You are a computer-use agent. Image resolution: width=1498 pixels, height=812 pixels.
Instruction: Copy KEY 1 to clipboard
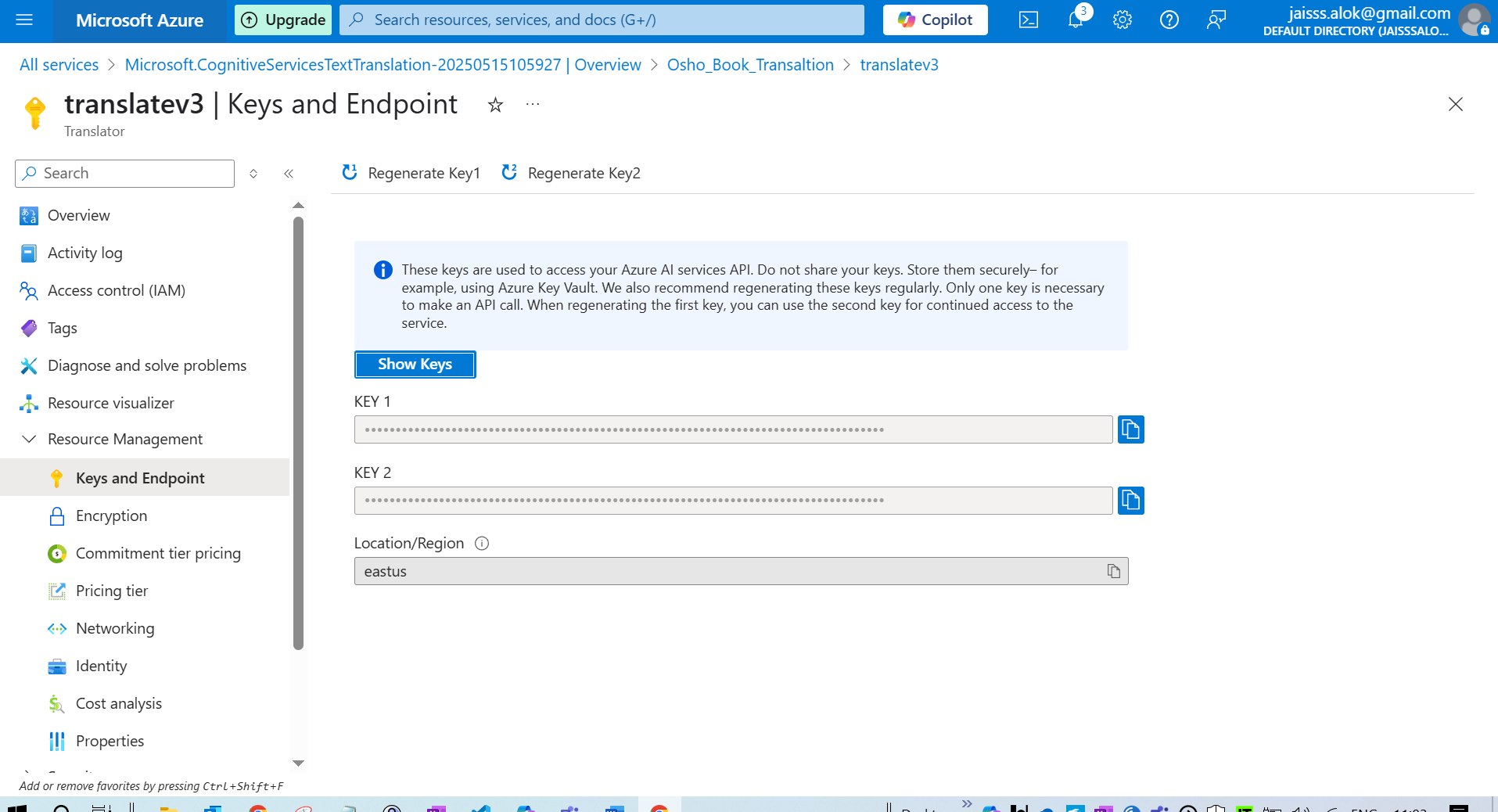[1130, 429]
